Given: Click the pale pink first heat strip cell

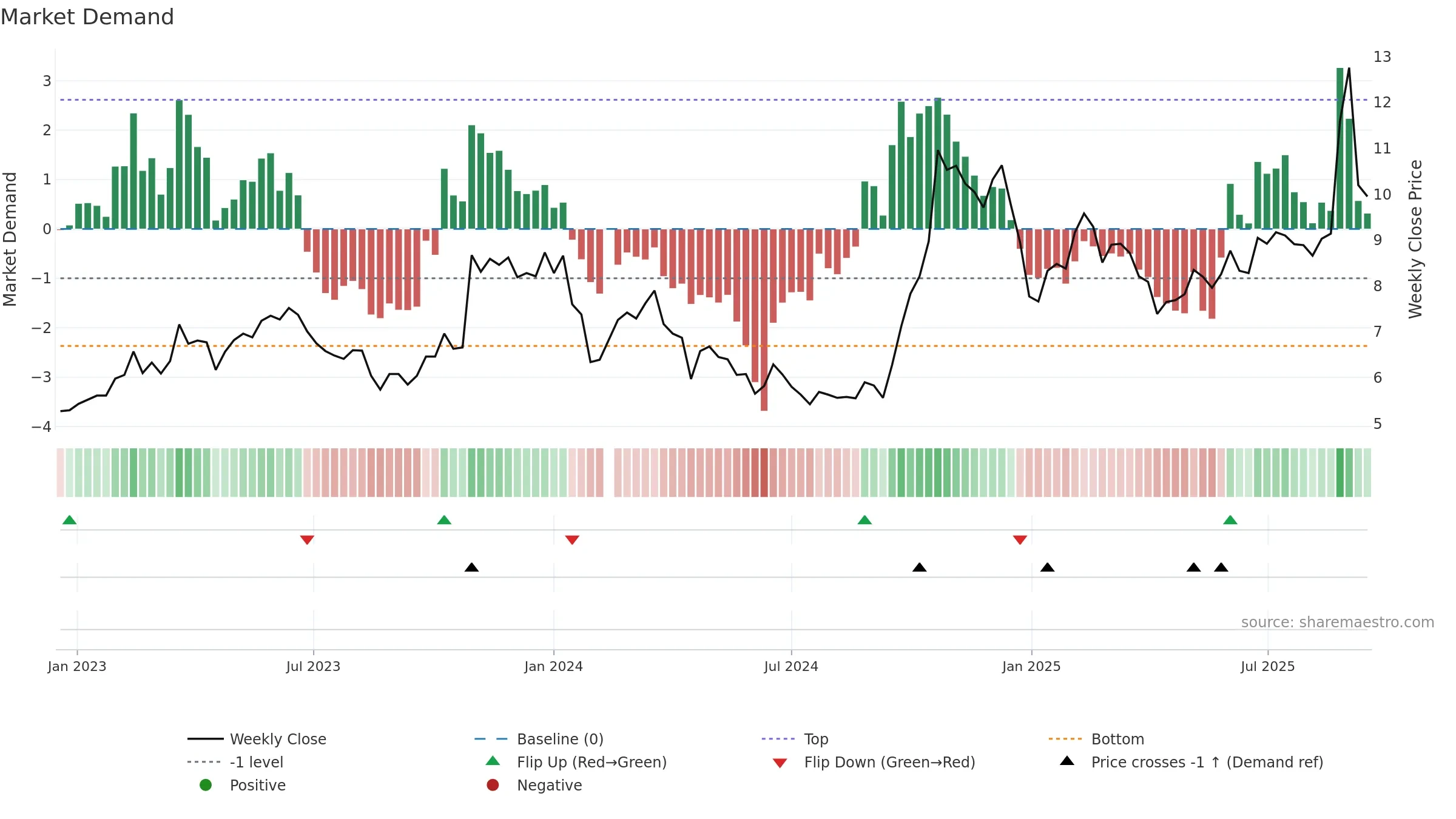Looking at the screenshot, I should tap(60, 473).
